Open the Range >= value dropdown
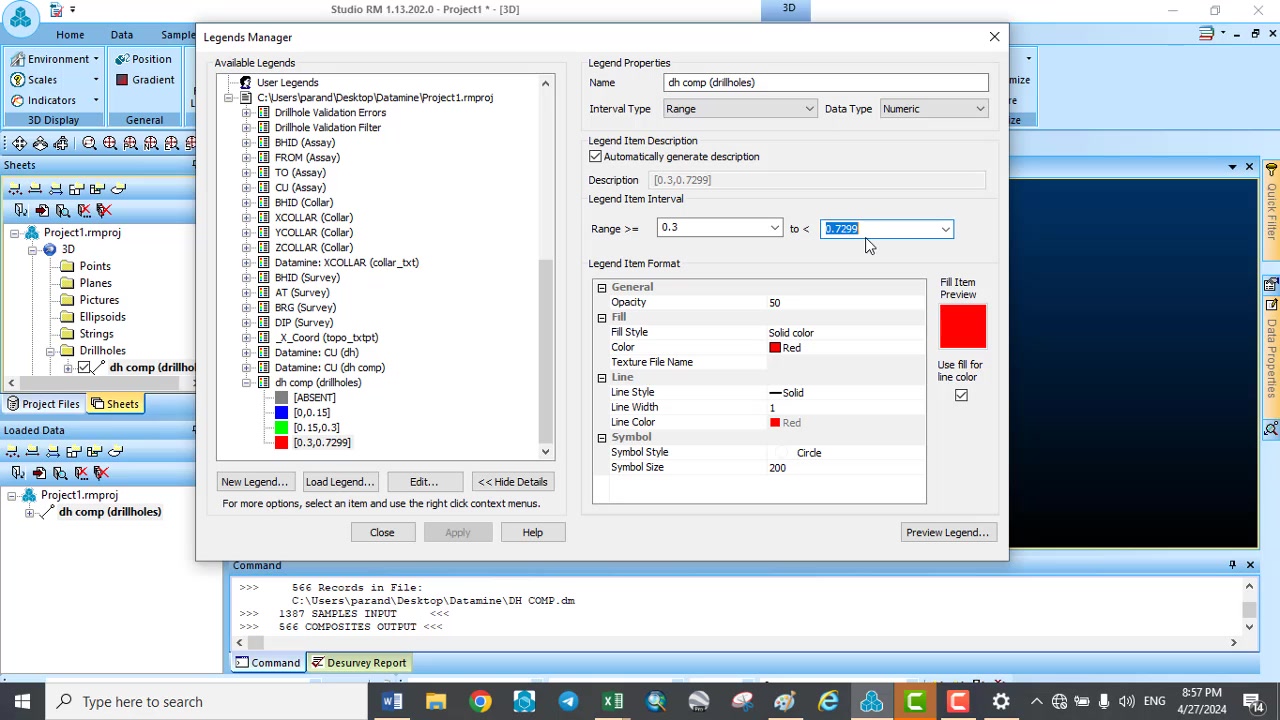 [x=774, y=229]
